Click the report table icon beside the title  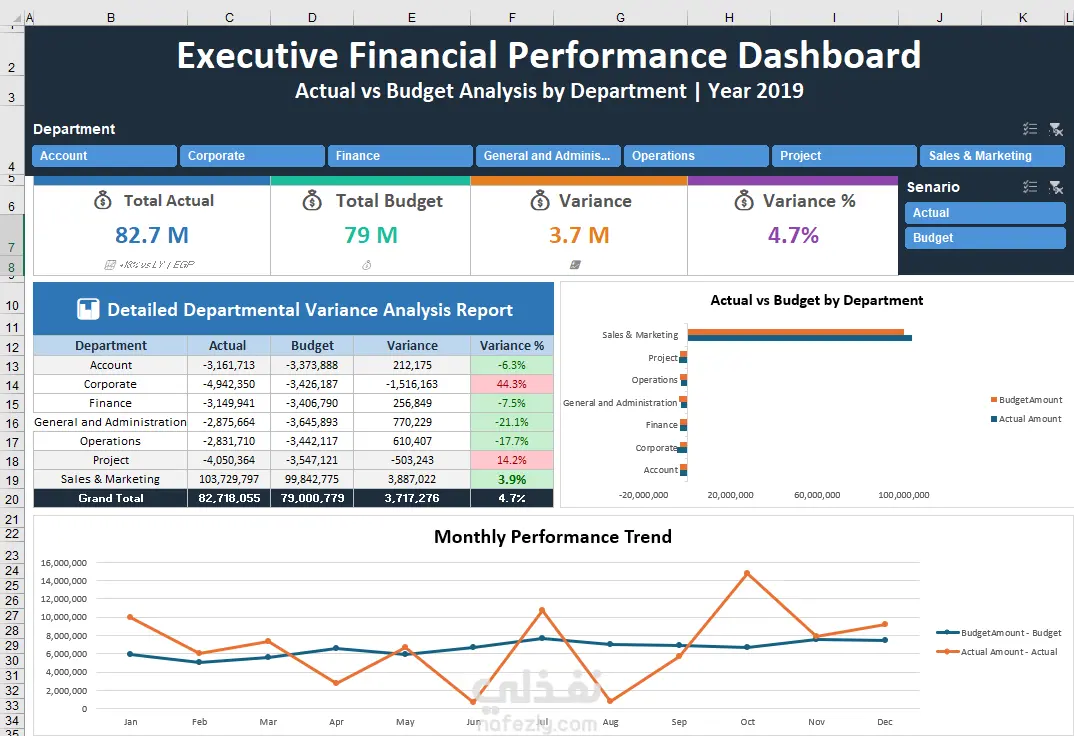[88, 309]
